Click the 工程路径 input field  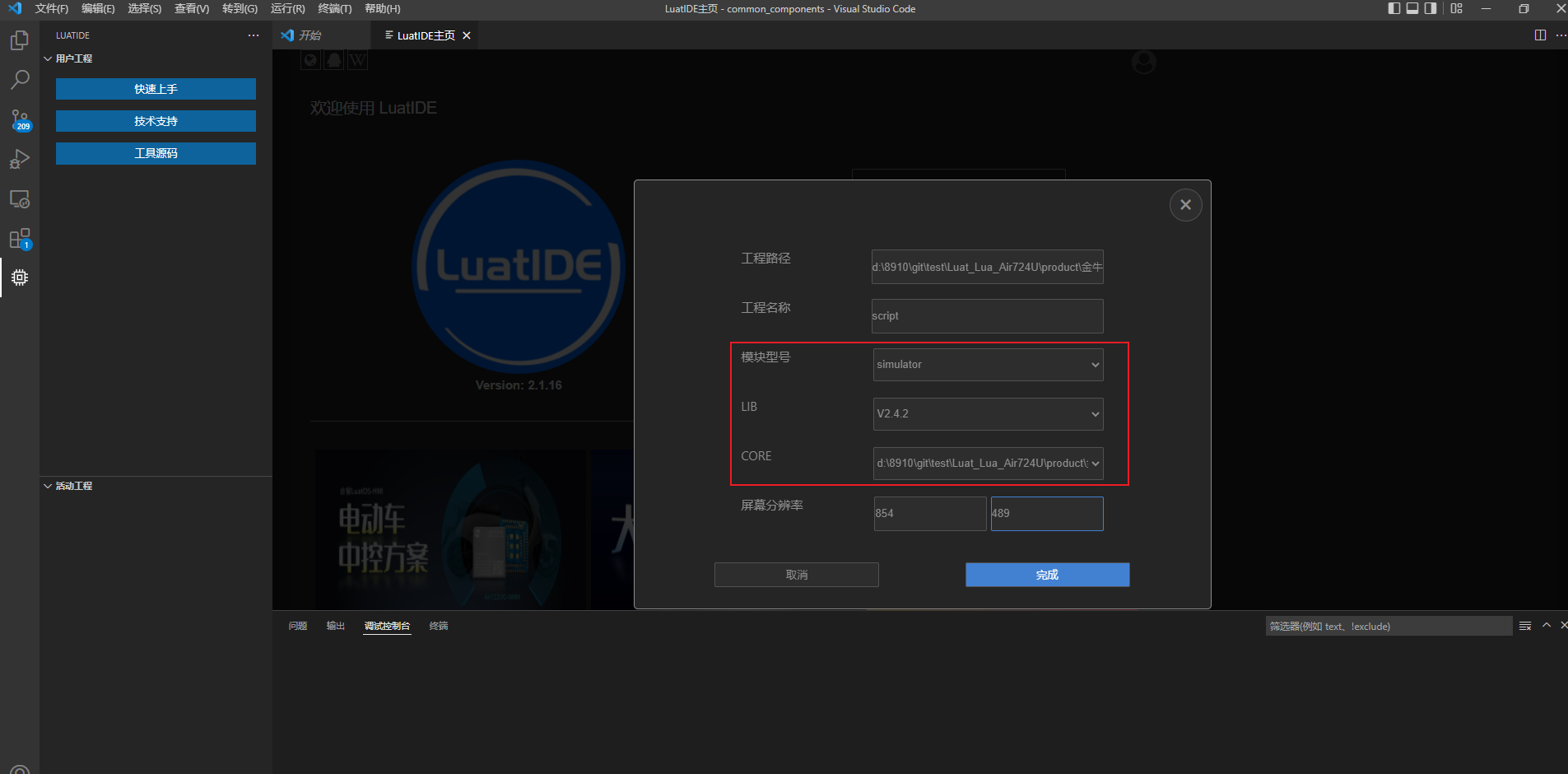tap(988, 267)
